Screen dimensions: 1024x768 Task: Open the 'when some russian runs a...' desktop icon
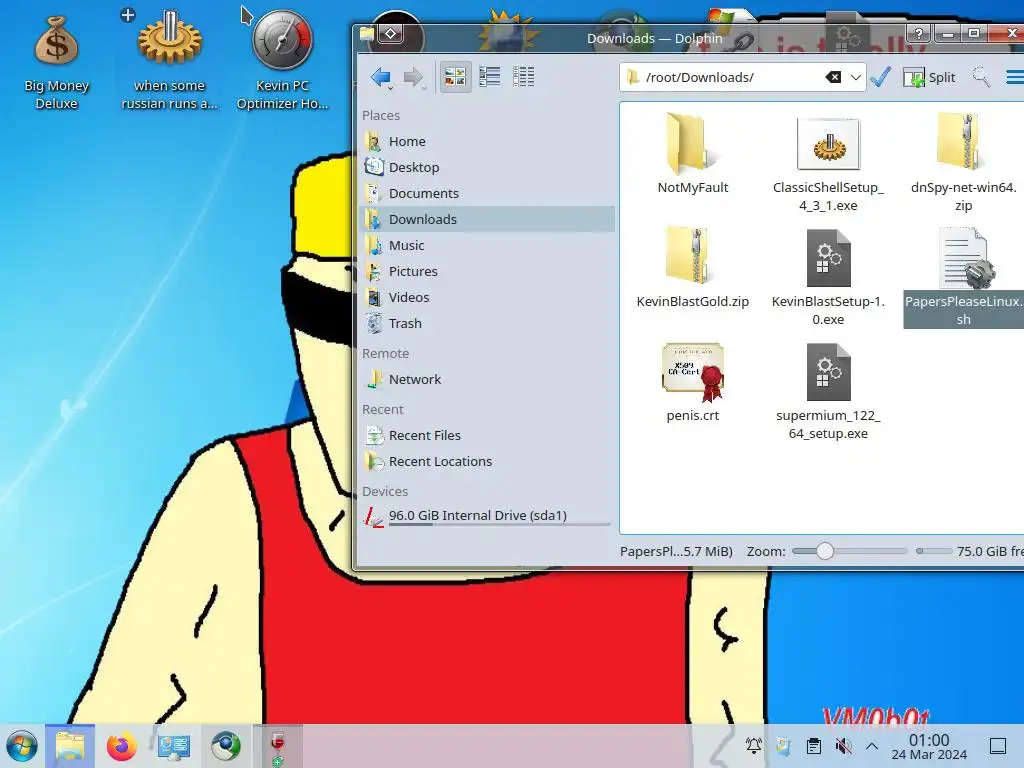point(169,60)
